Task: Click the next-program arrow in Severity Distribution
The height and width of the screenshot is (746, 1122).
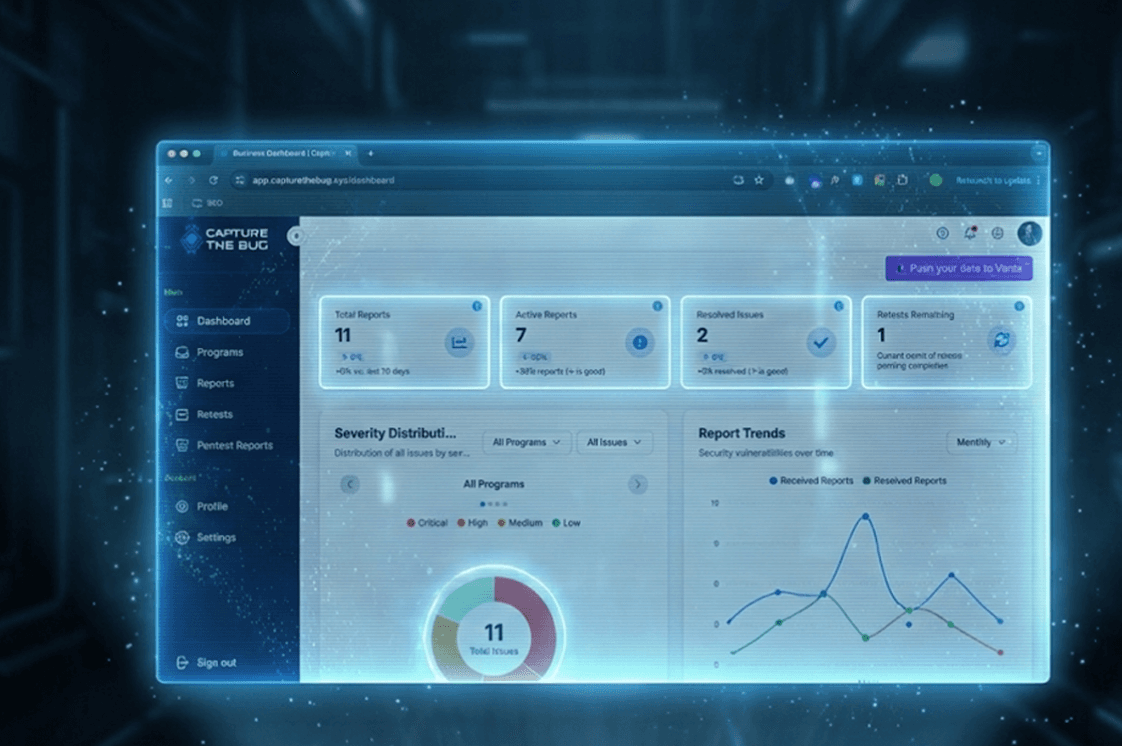Action: (x=638, y=484)
